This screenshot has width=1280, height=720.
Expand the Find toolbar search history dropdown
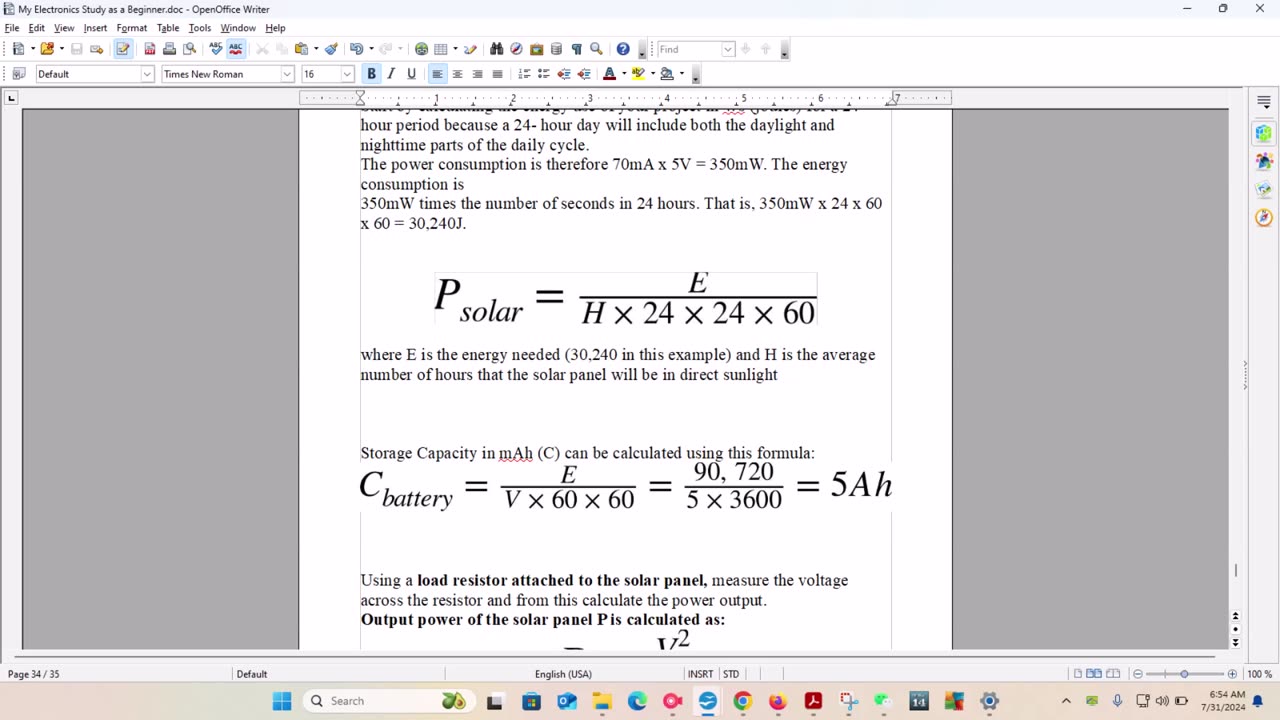[728, 49]
